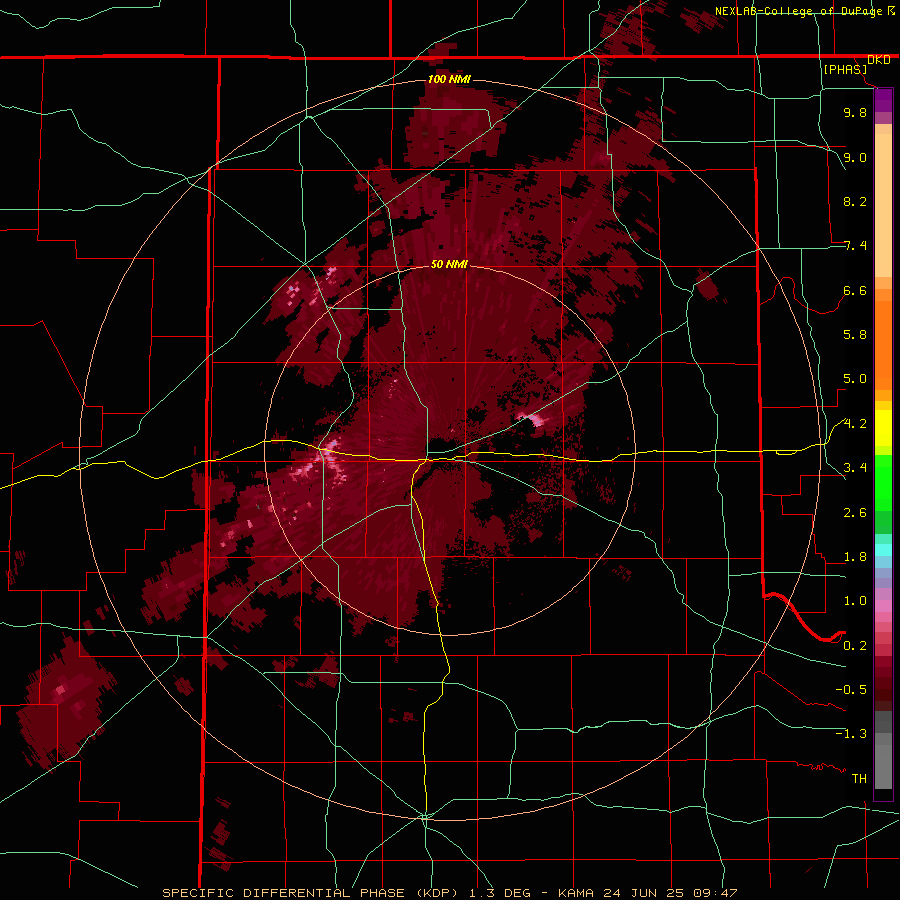This screenshot has height=900, width=900.
Task: Select the 100 NMI range ring label
Action: tap(449, 79)
